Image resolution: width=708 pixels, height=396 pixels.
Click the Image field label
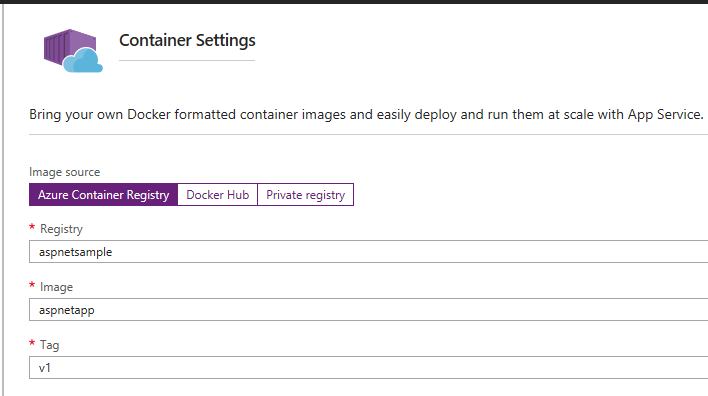coord(56,287)
